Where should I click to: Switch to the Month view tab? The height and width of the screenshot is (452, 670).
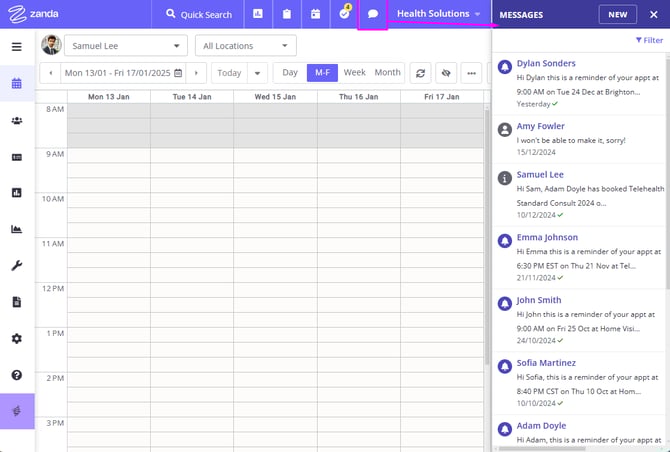(x=387, y=73)
